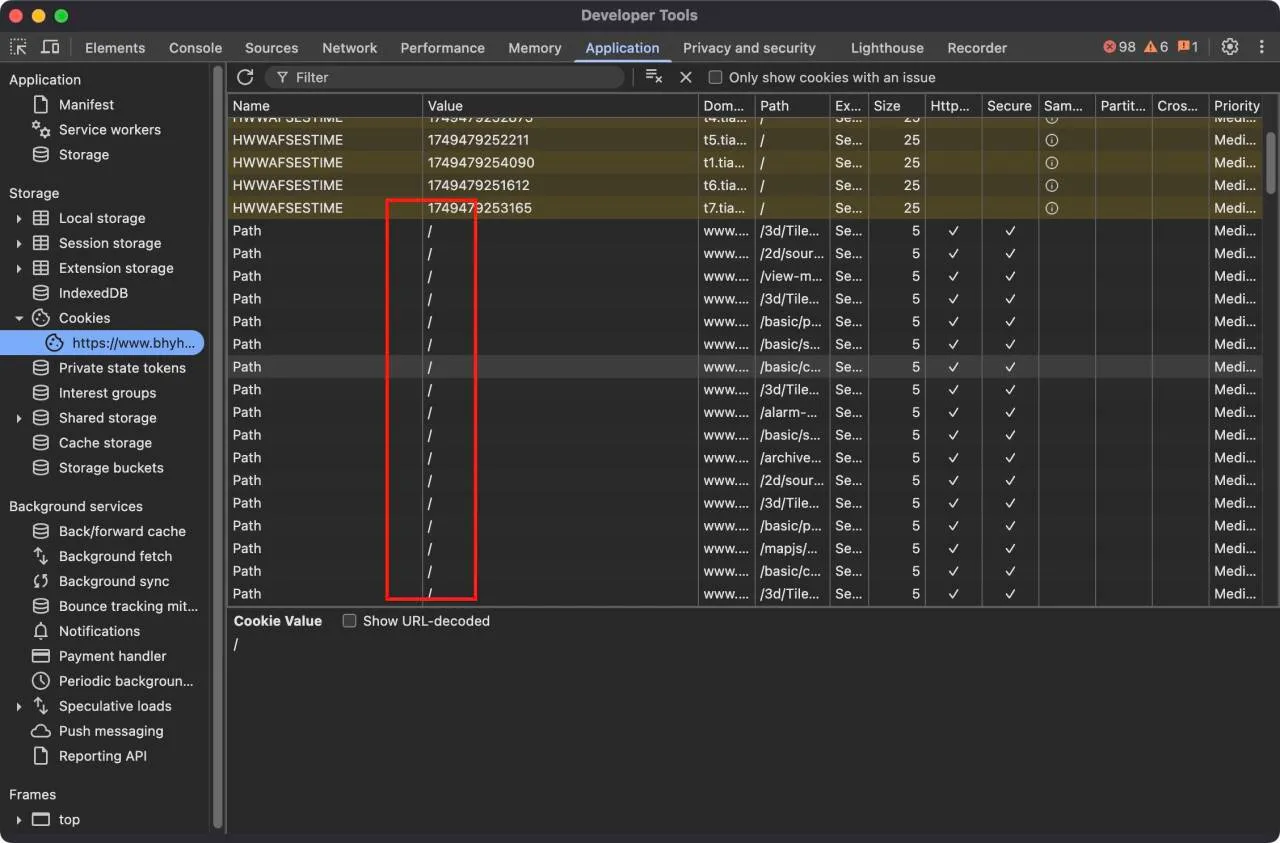
Task: Open the more options kebab menu
Action: click(1262, 47)
